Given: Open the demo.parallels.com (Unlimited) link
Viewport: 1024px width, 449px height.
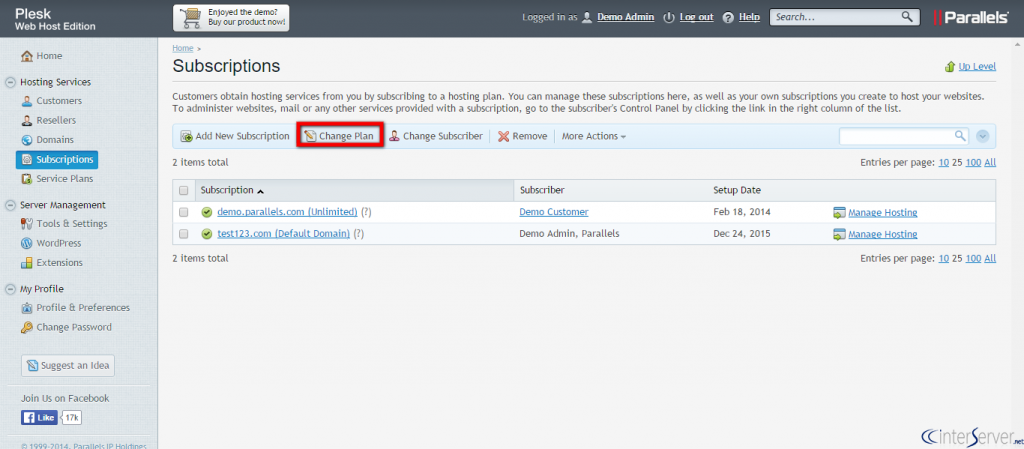Looking at the screenshot, I should [x=287, y=212].
